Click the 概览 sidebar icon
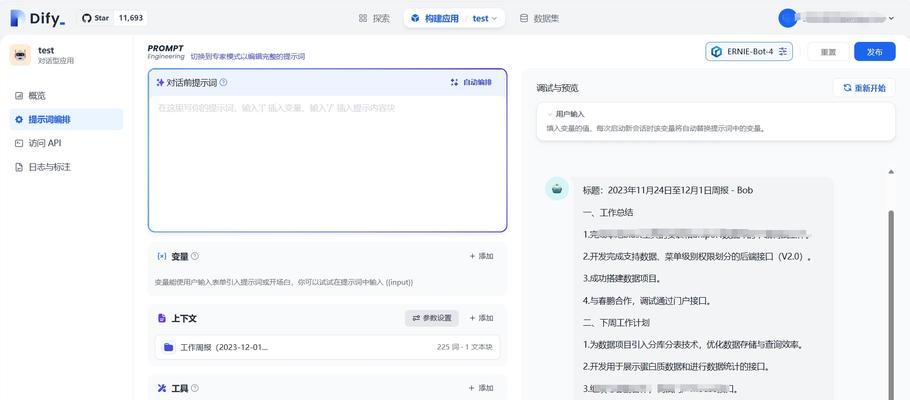 (19, 96)
